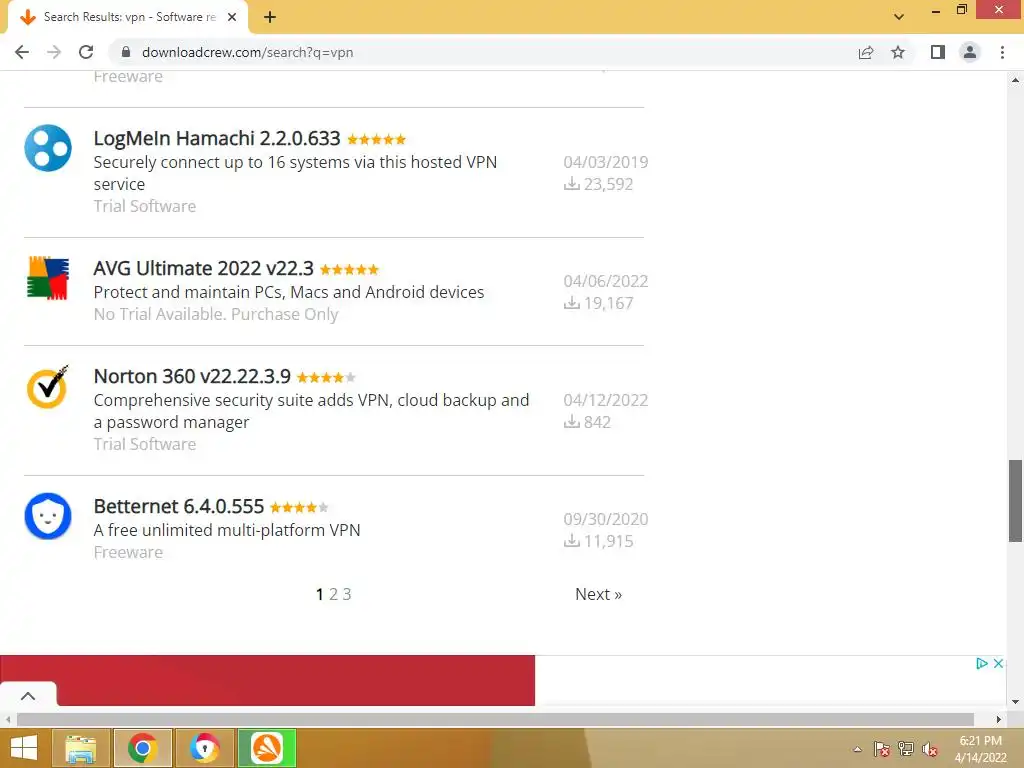Go to results page 2
Screen dimensions: 1024x768
point(333,594)
